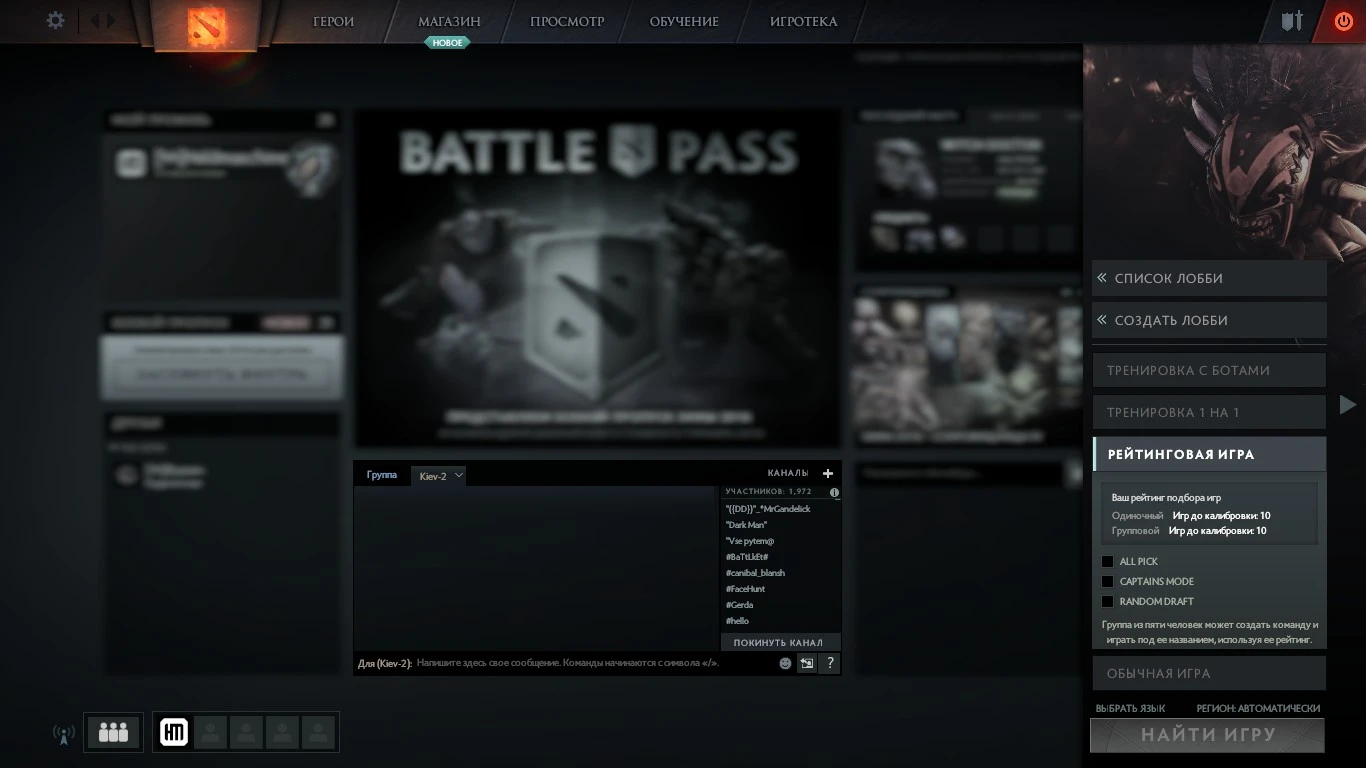Open the settings gear
This screenshot has width=1366, height=768.
(x=56, y=20)
